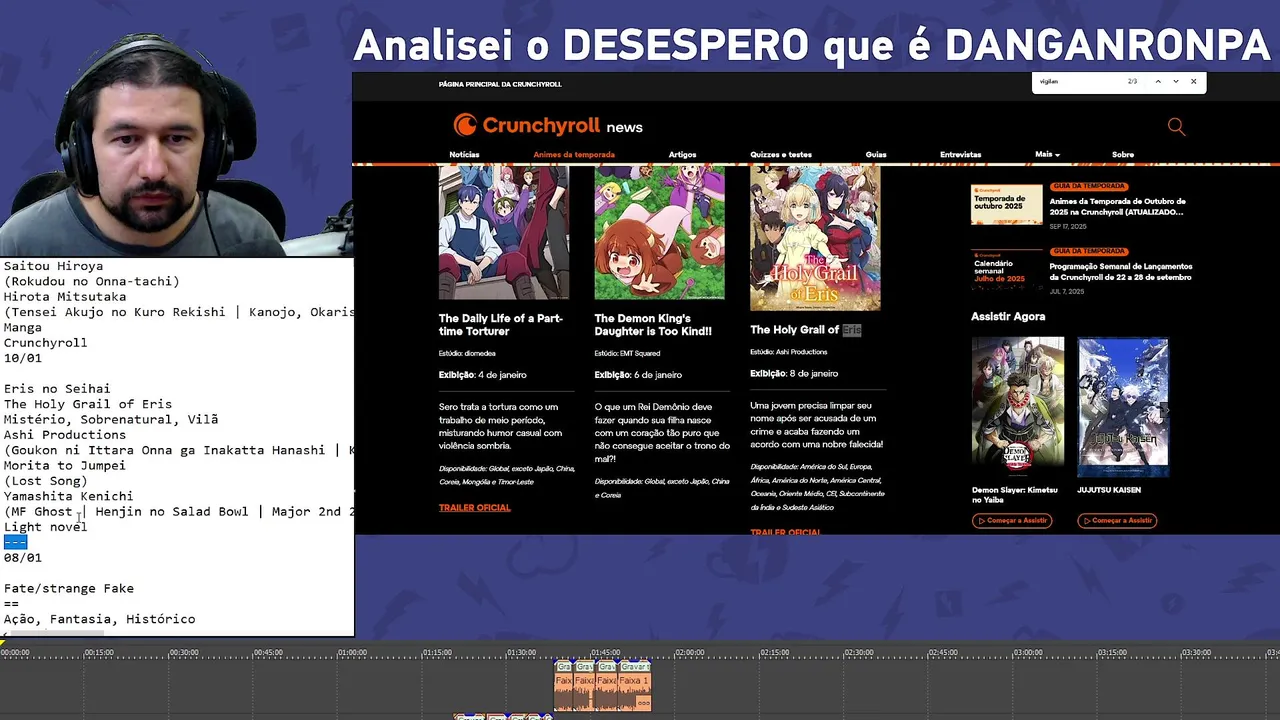Click the Crunchyroll search magnifier icon

coord(1176,126)
